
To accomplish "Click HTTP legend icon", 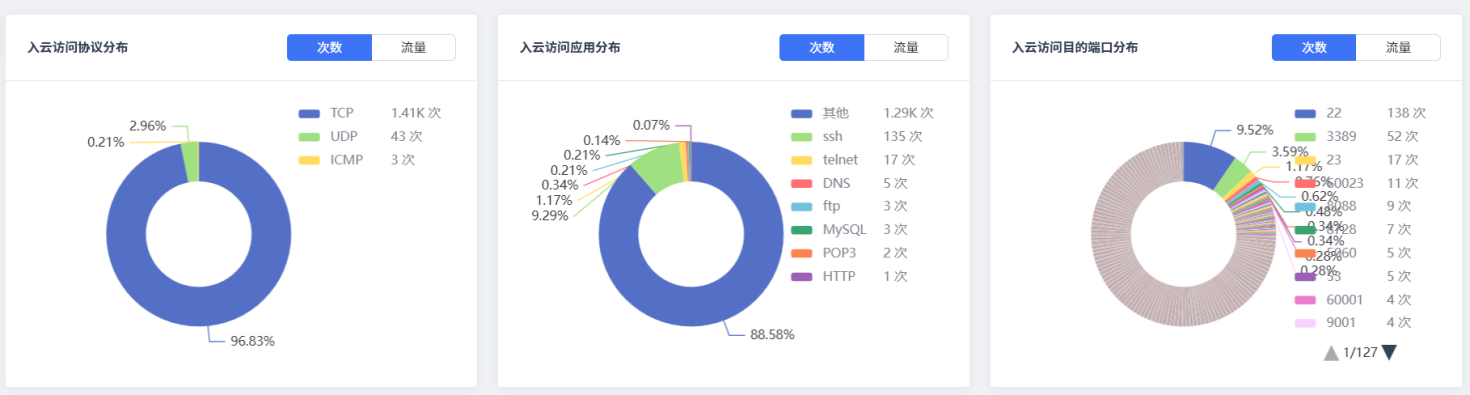I will pos(801,276).
